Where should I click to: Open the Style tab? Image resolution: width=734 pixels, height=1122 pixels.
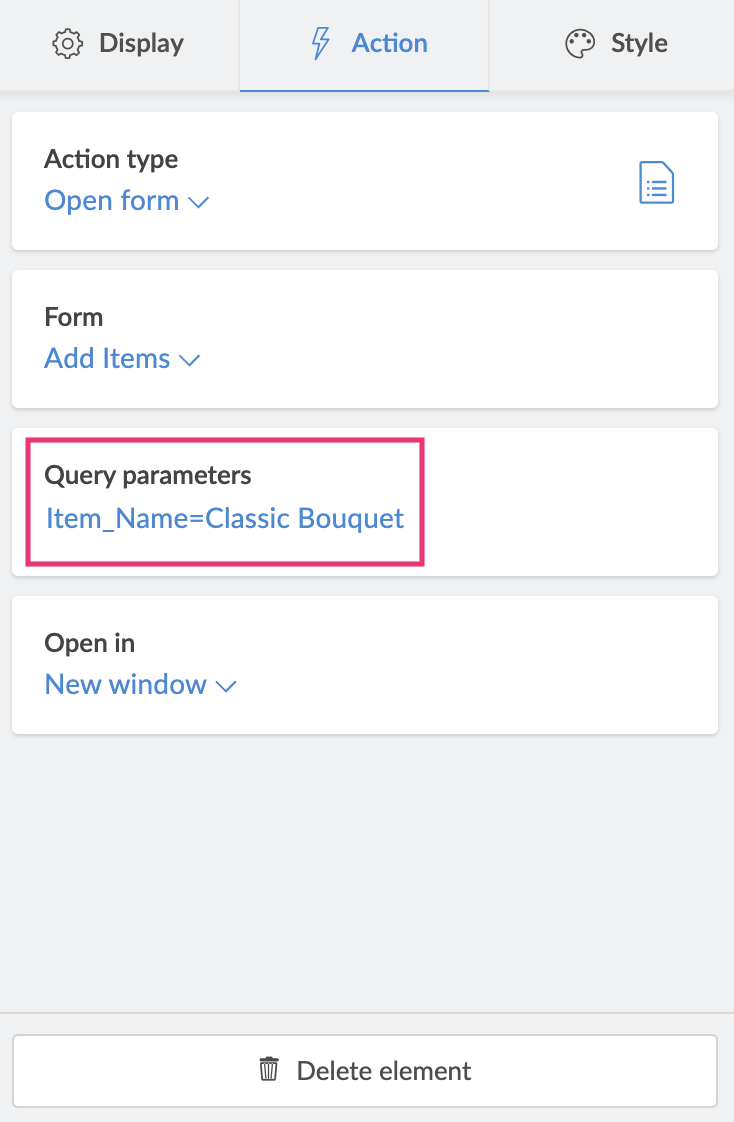639,44
